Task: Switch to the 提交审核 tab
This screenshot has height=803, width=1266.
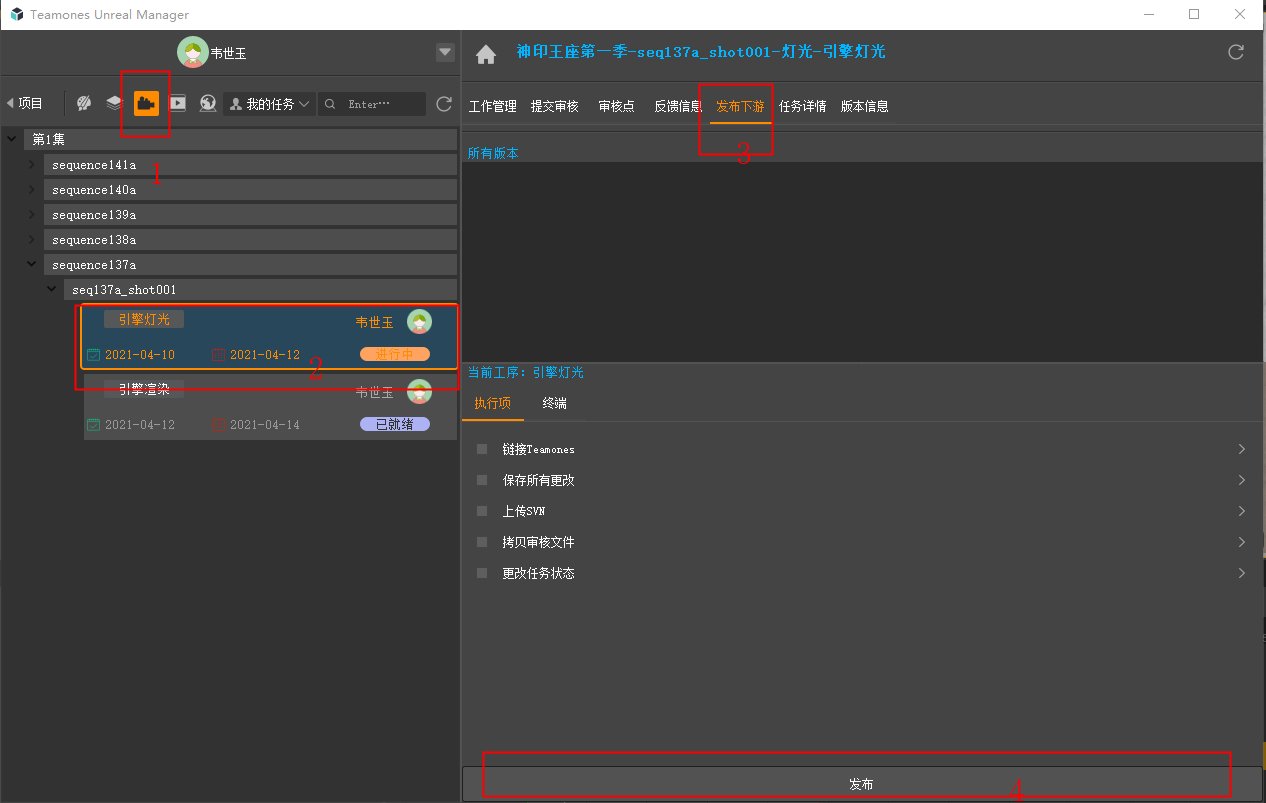Action: (x=554, y=106)
